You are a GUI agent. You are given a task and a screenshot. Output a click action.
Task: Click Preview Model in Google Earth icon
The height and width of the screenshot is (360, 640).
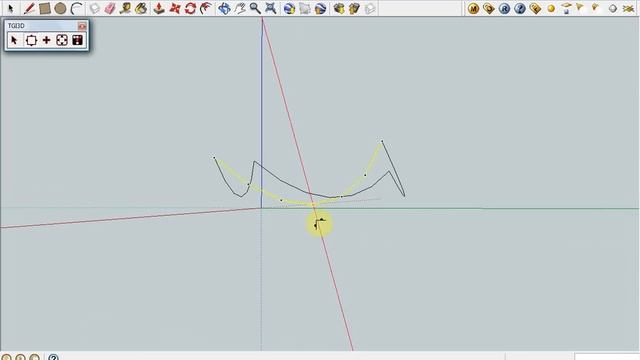coord(320,8)
